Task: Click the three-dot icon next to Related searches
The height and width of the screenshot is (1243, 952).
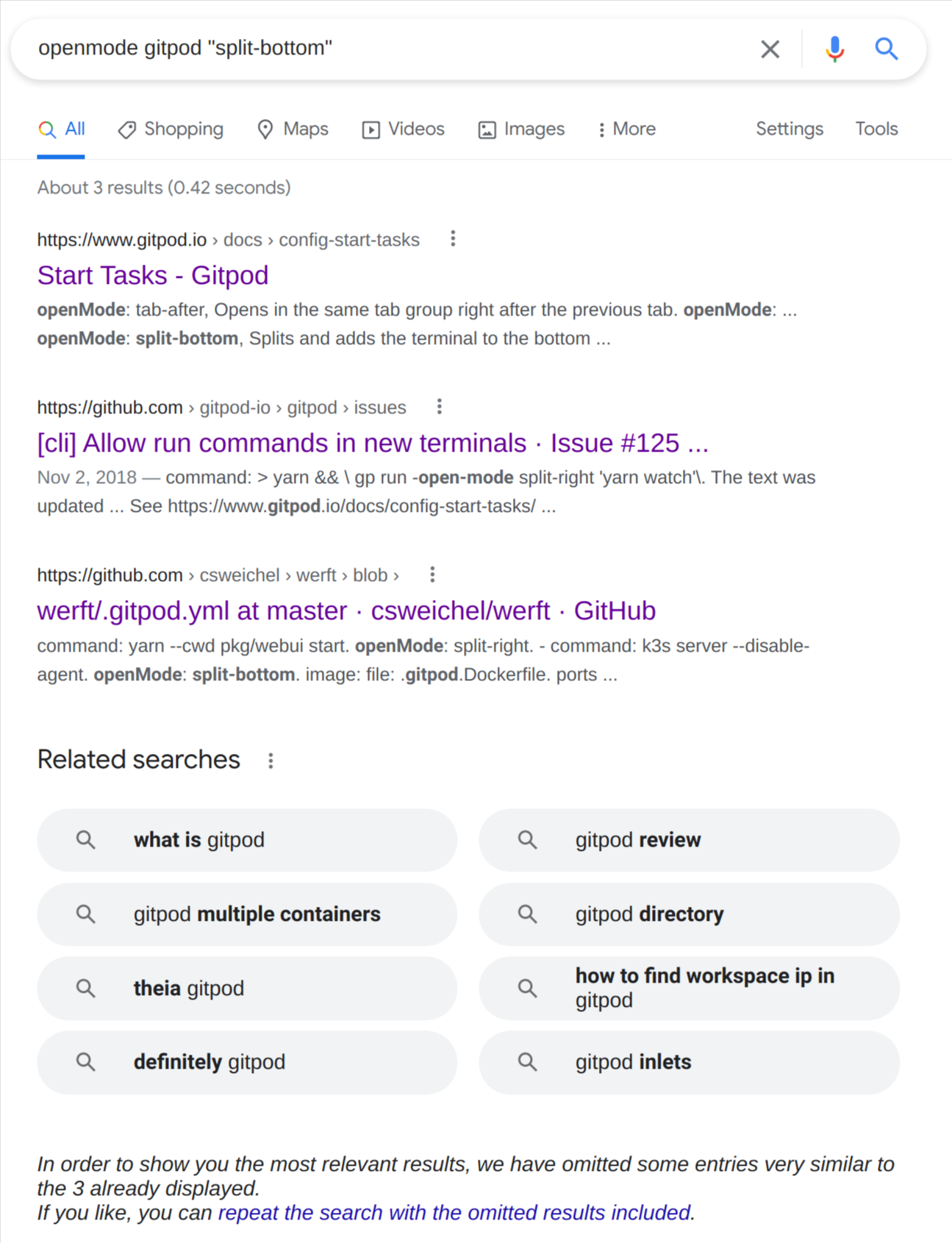Action: (271, 760)
